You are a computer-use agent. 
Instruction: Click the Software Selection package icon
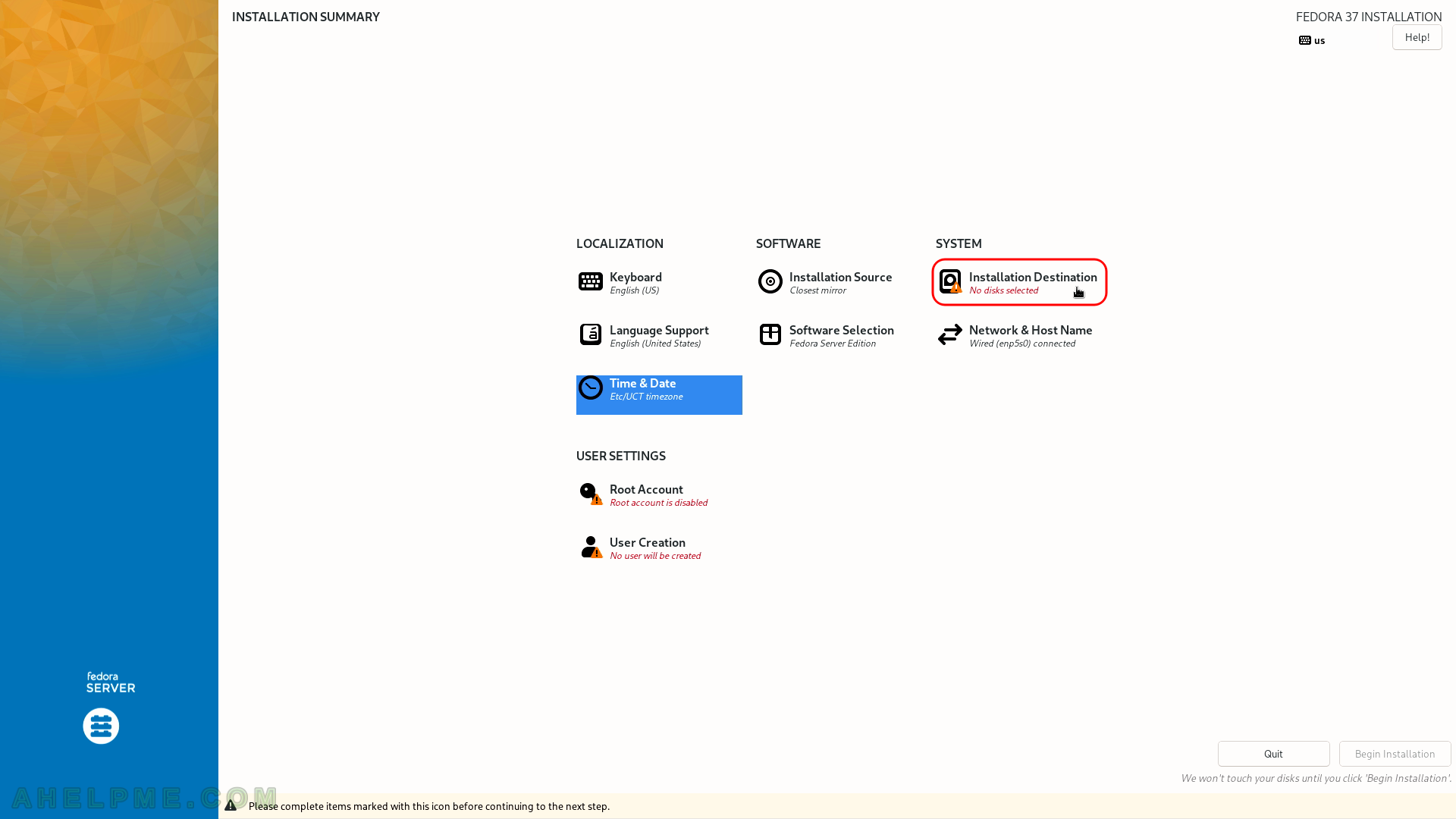(x=770, y=334)
